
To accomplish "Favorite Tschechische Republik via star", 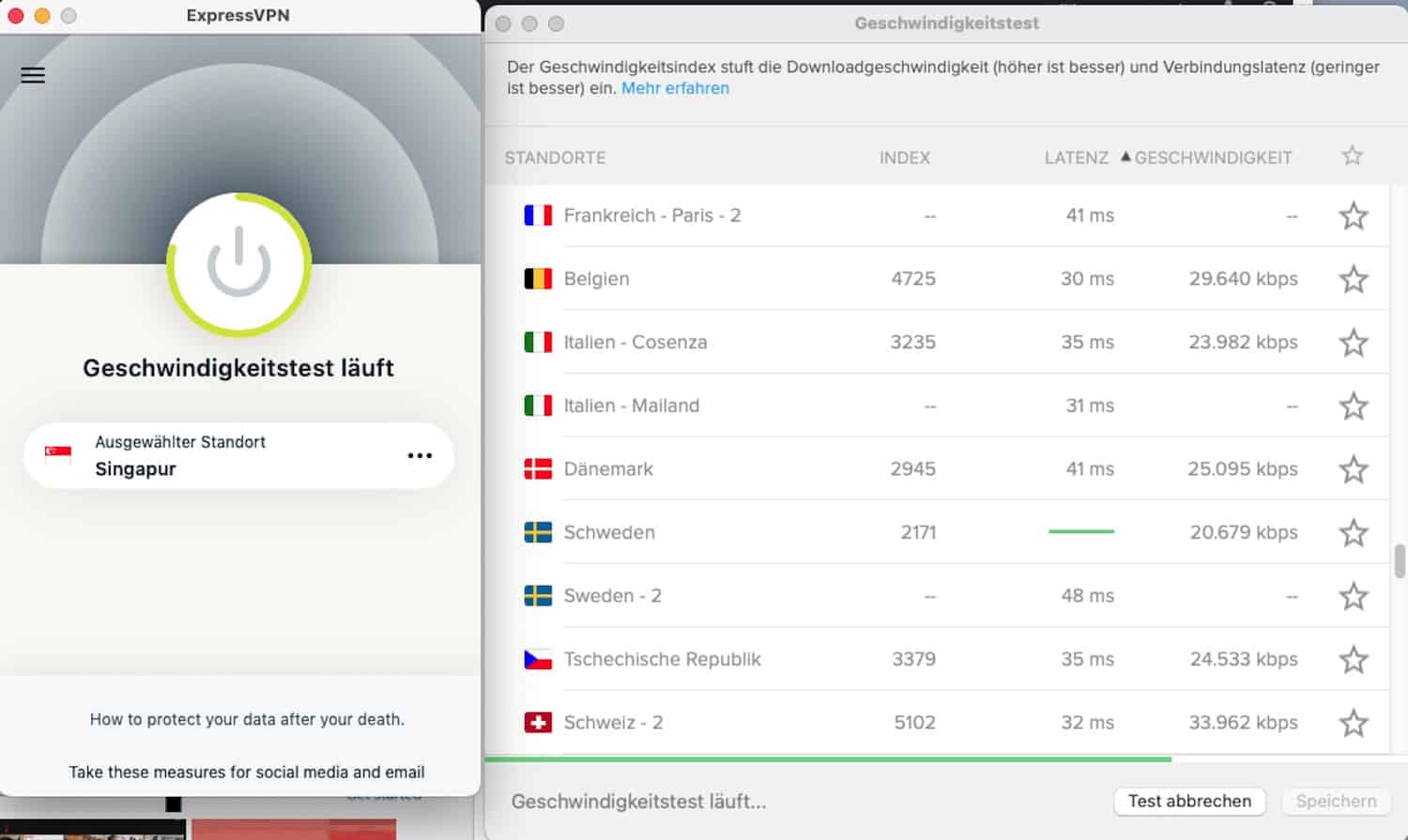I will (x=1353, y=659).
